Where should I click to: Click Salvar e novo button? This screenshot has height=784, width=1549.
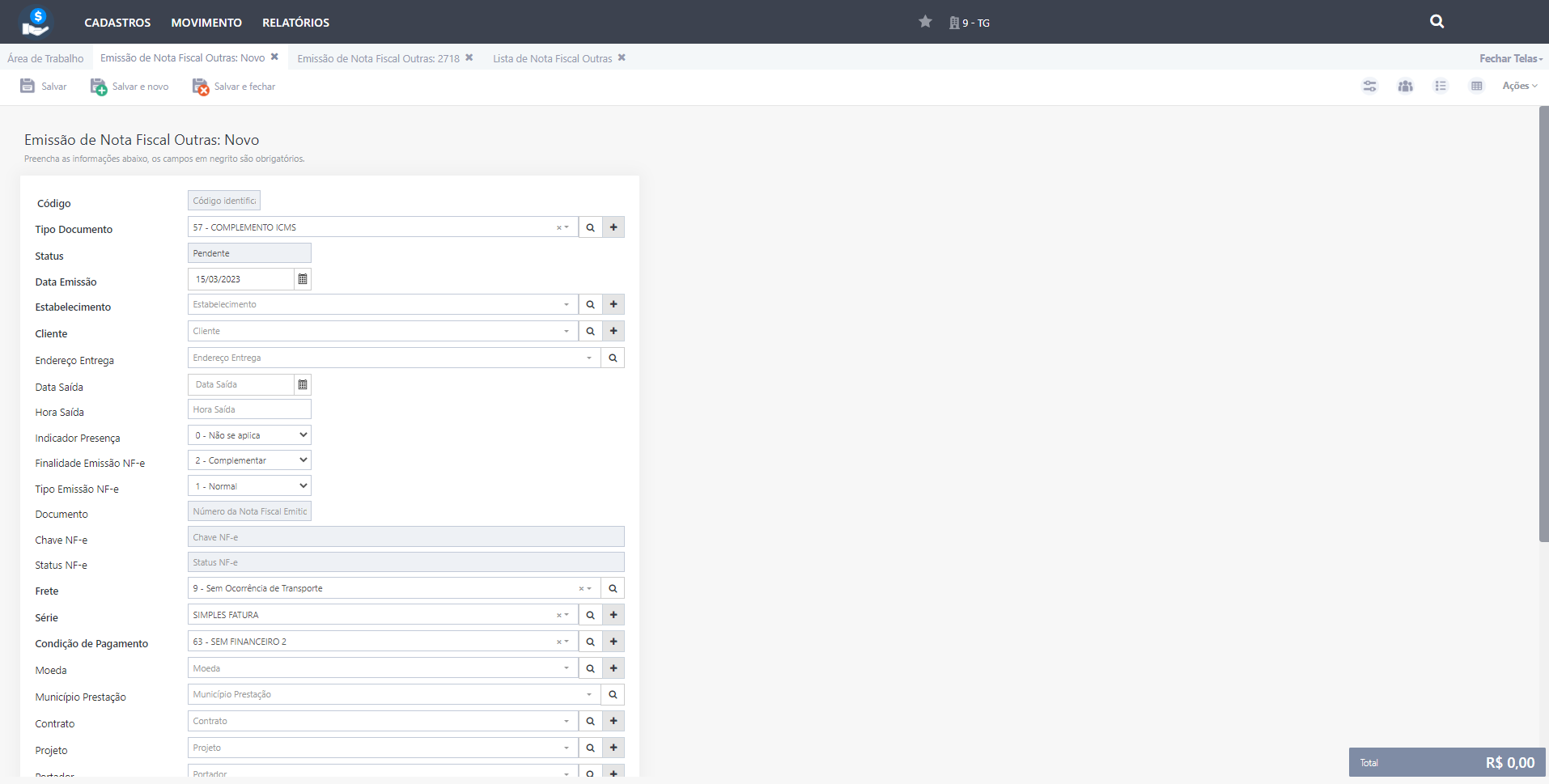click(129, 87)
